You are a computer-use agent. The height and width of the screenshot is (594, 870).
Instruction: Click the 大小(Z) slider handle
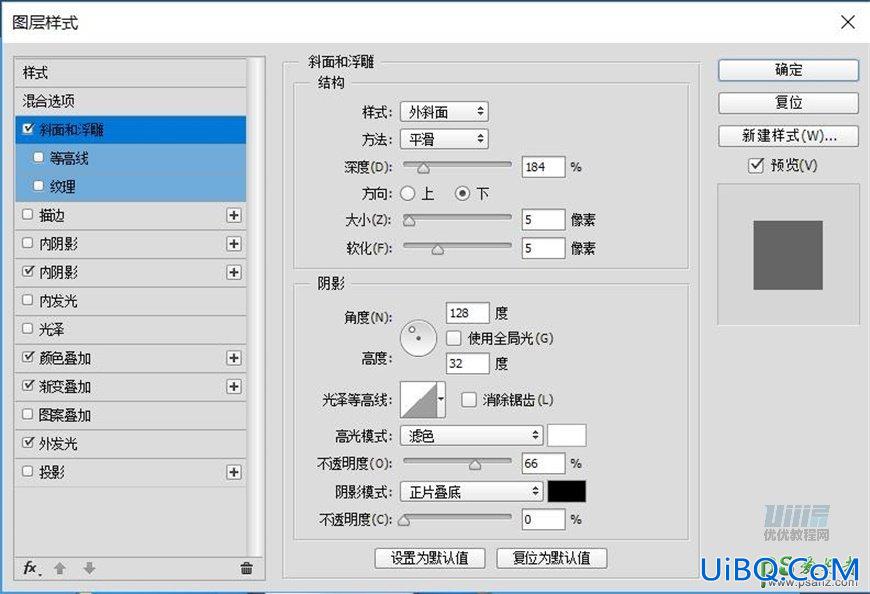[x=409, y=221]
